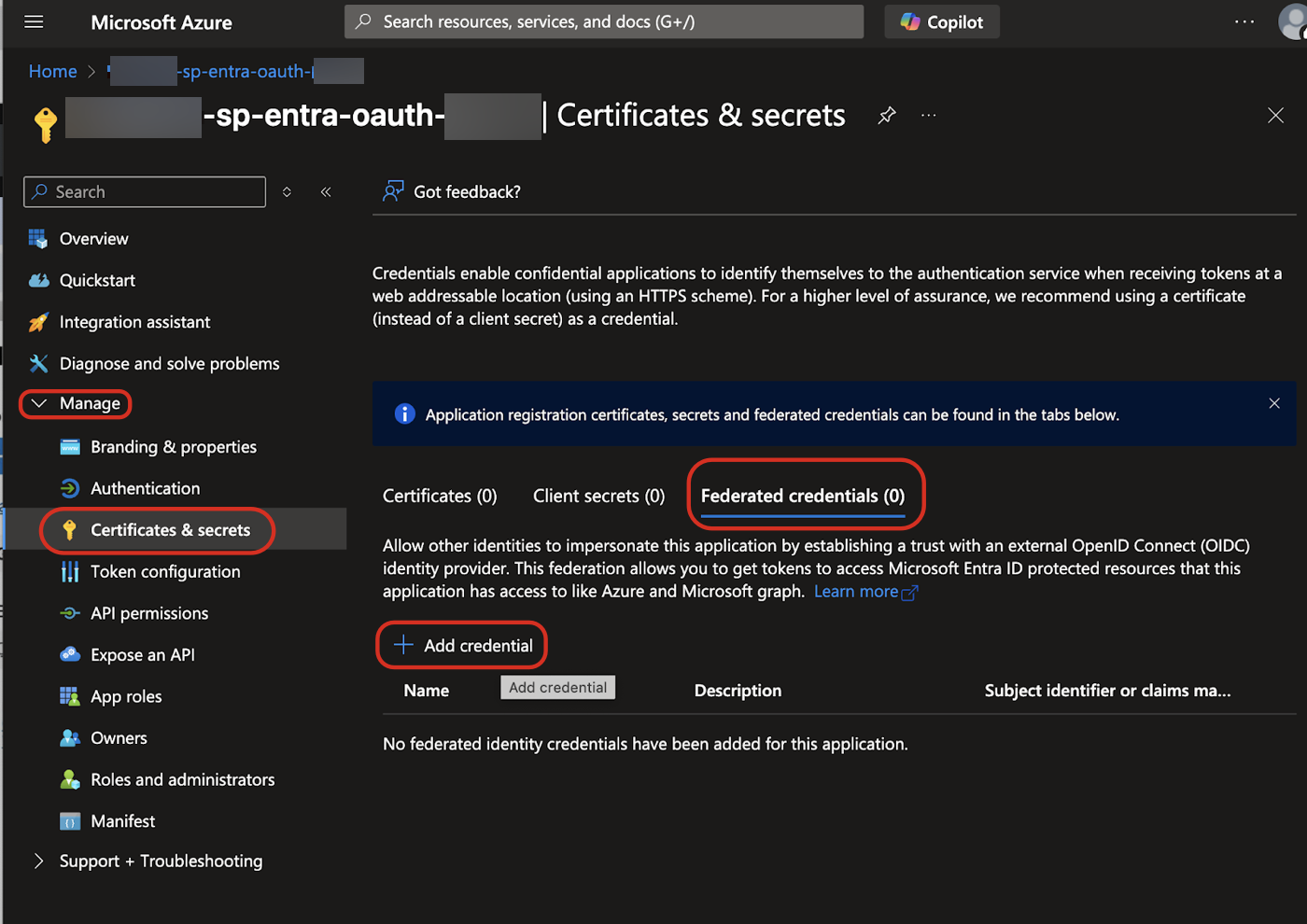The image size is (1307, 924).
Task: Select Token configuration in the sidebar
Action: tap(165, 571)
